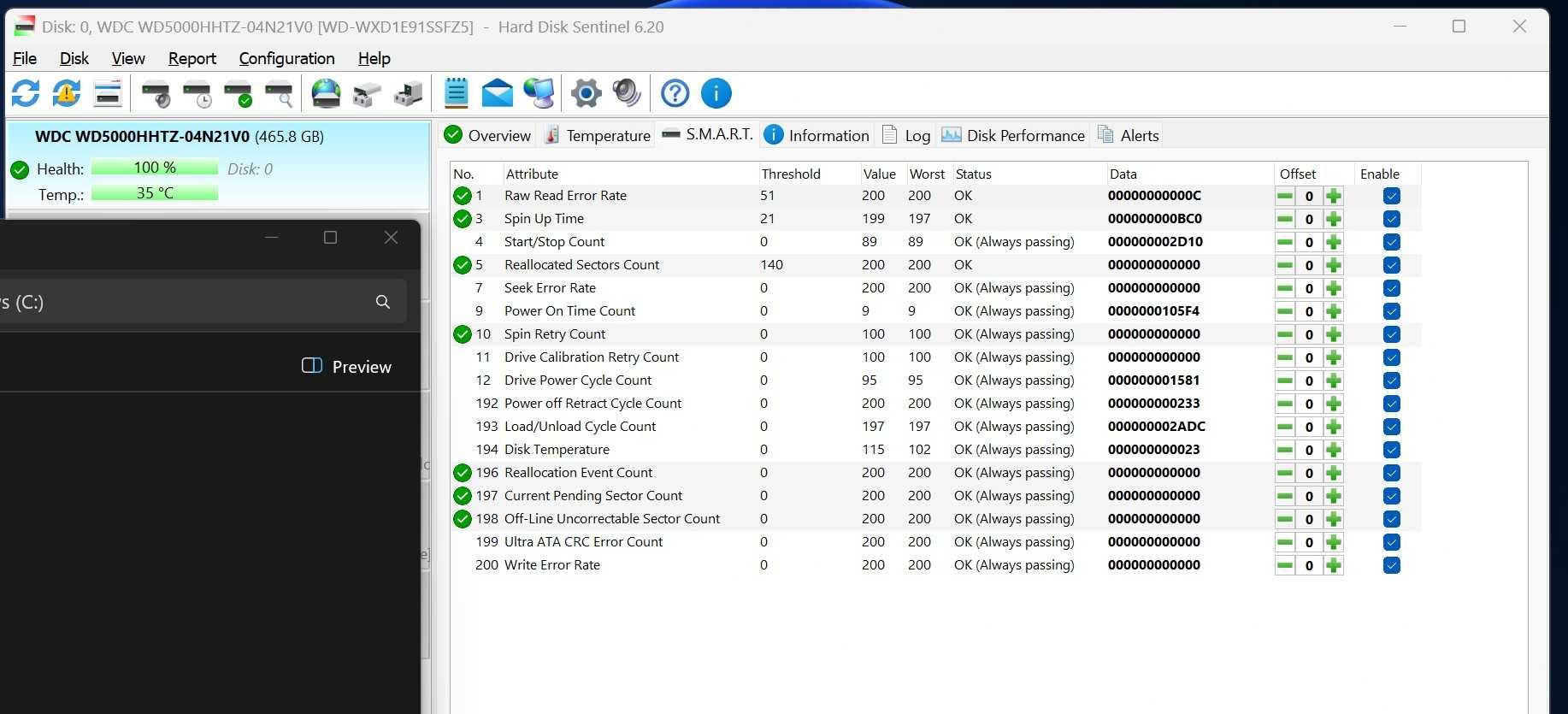Image resolution: width=1568 pixels, height=714 pixels.
Task: Open the View menu
Action: pyautogui.click(x=128, y=58)
